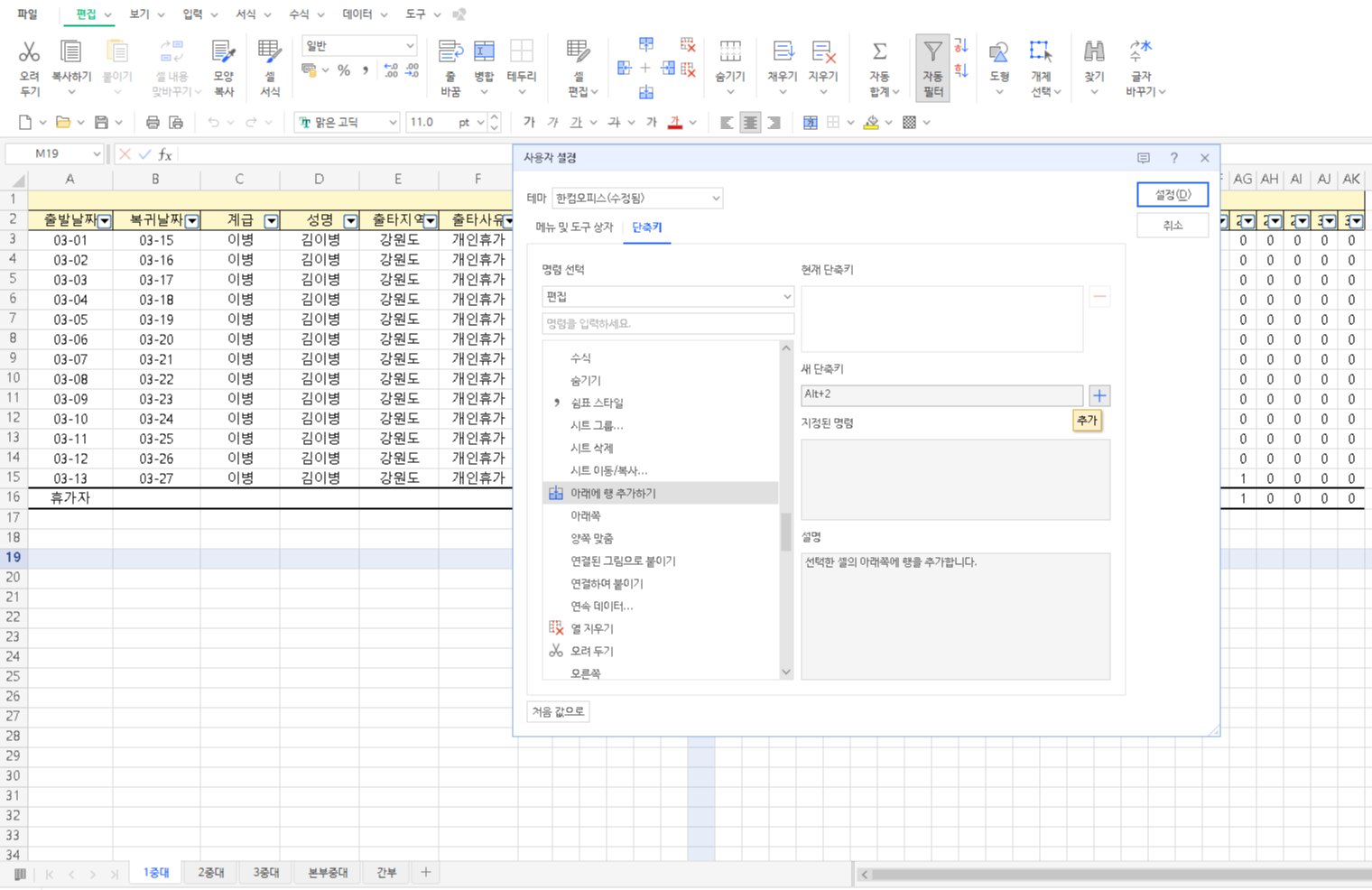Select the 단축키 tab in dialog
Viewport: 1372px width, 890px height.
click(646, 227)
